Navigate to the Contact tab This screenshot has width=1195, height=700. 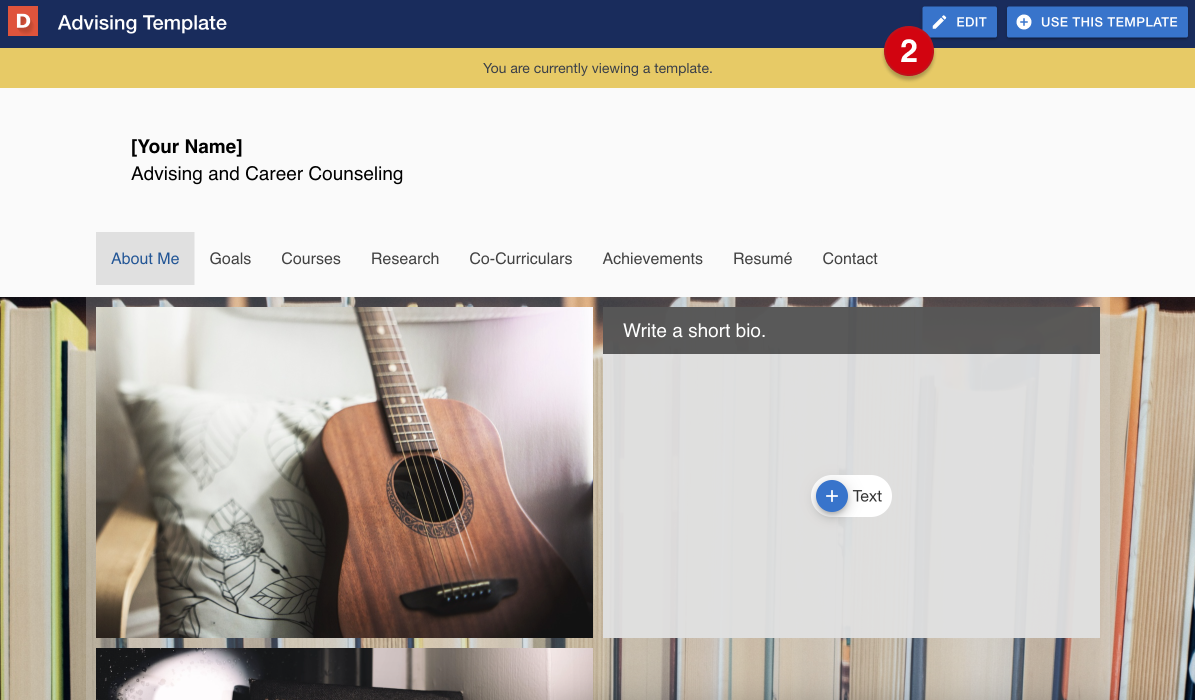[850, 258]
